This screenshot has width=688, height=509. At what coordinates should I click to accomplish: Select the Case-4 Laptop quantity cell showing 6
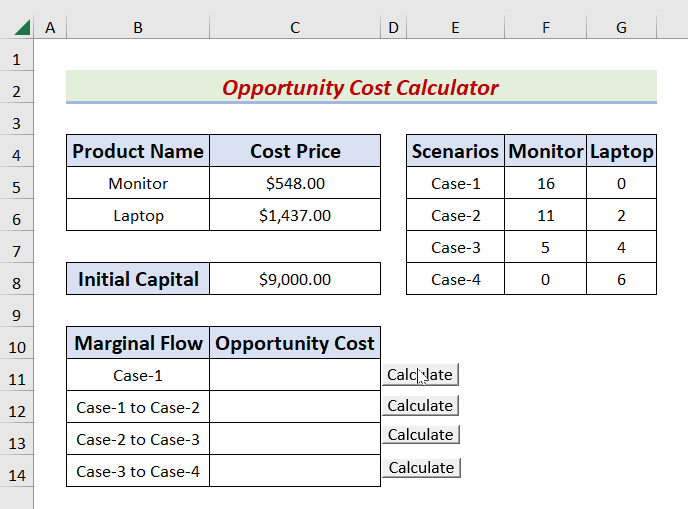coord(621,279)
